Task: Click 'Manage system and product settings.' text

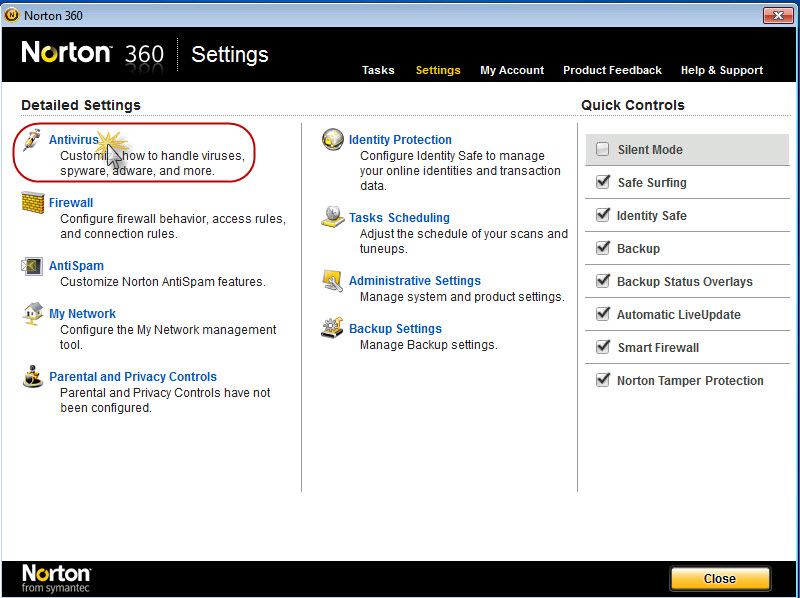Action: point(462,296)
